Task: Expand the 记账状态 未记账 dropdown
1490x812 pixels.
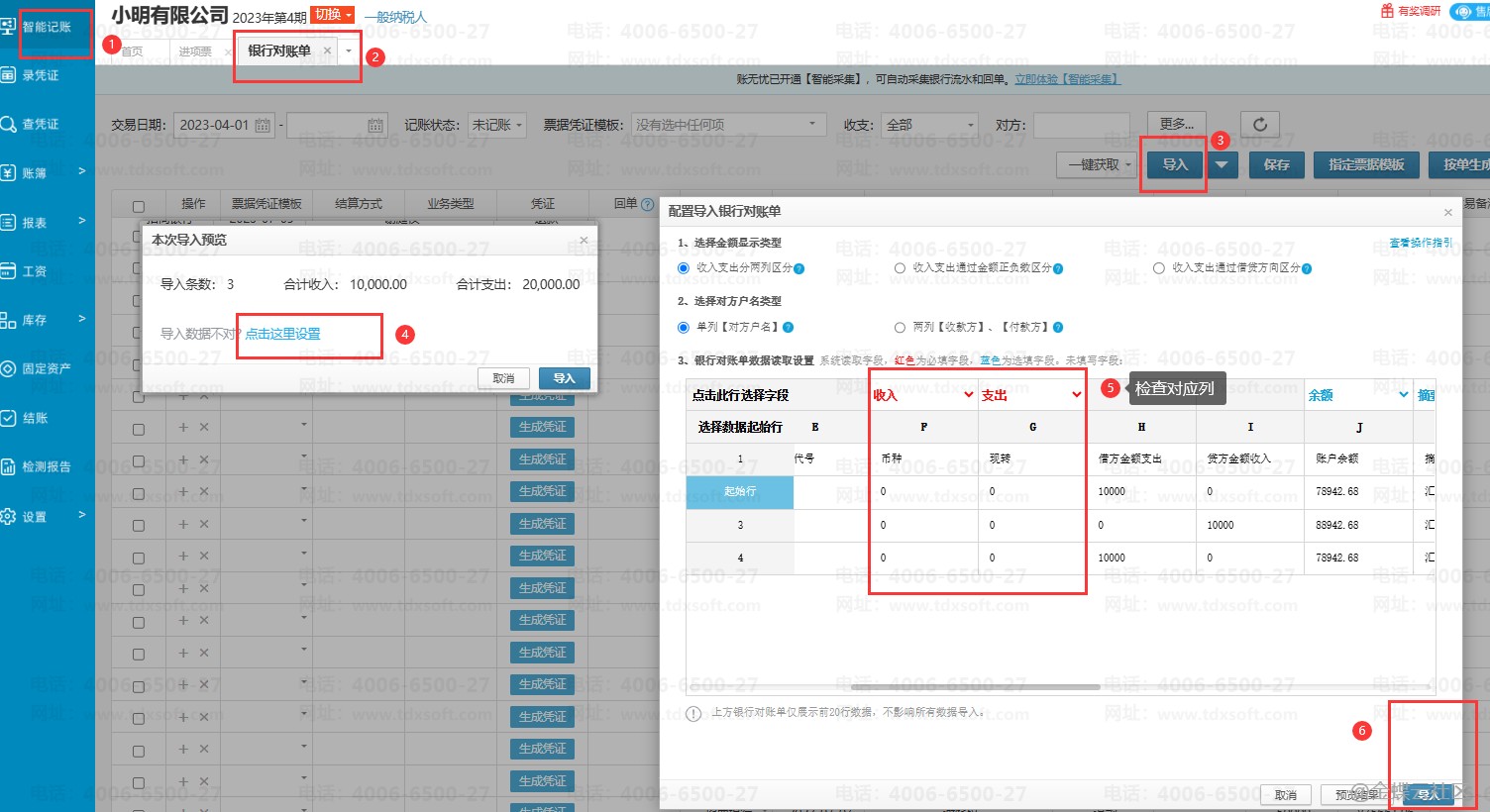Action: coord(497,126)
